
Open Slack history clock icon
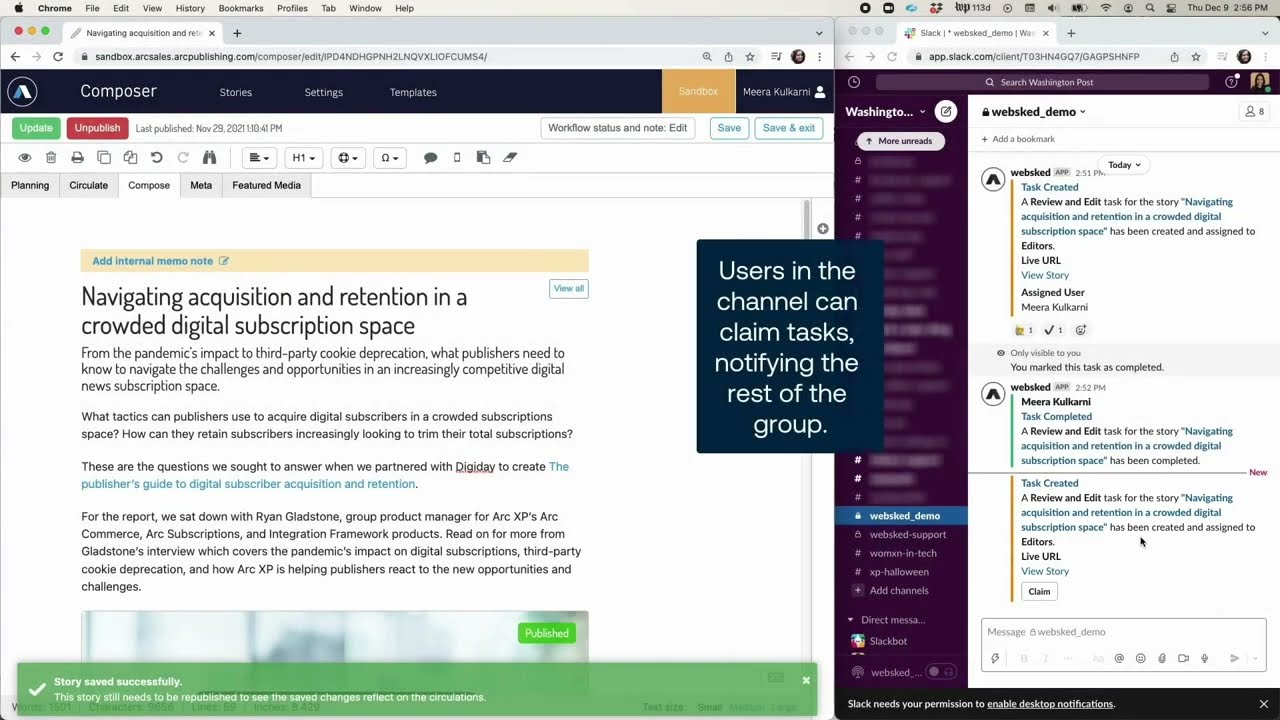854,82
